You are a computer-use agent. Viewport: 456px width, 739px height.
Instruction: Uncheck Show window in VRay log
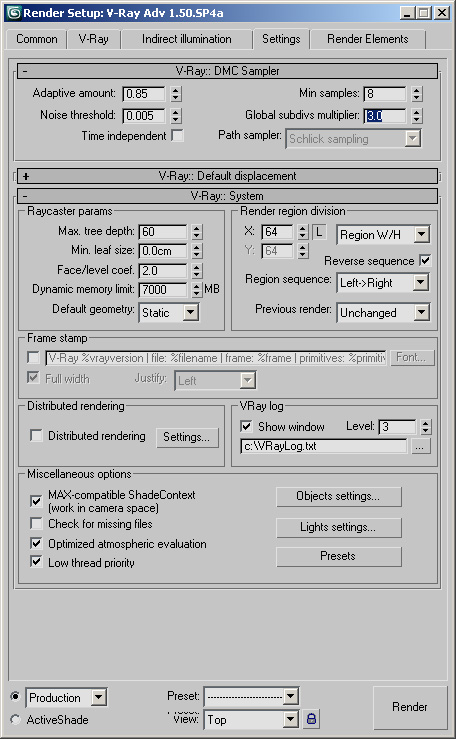pos(246,427)
